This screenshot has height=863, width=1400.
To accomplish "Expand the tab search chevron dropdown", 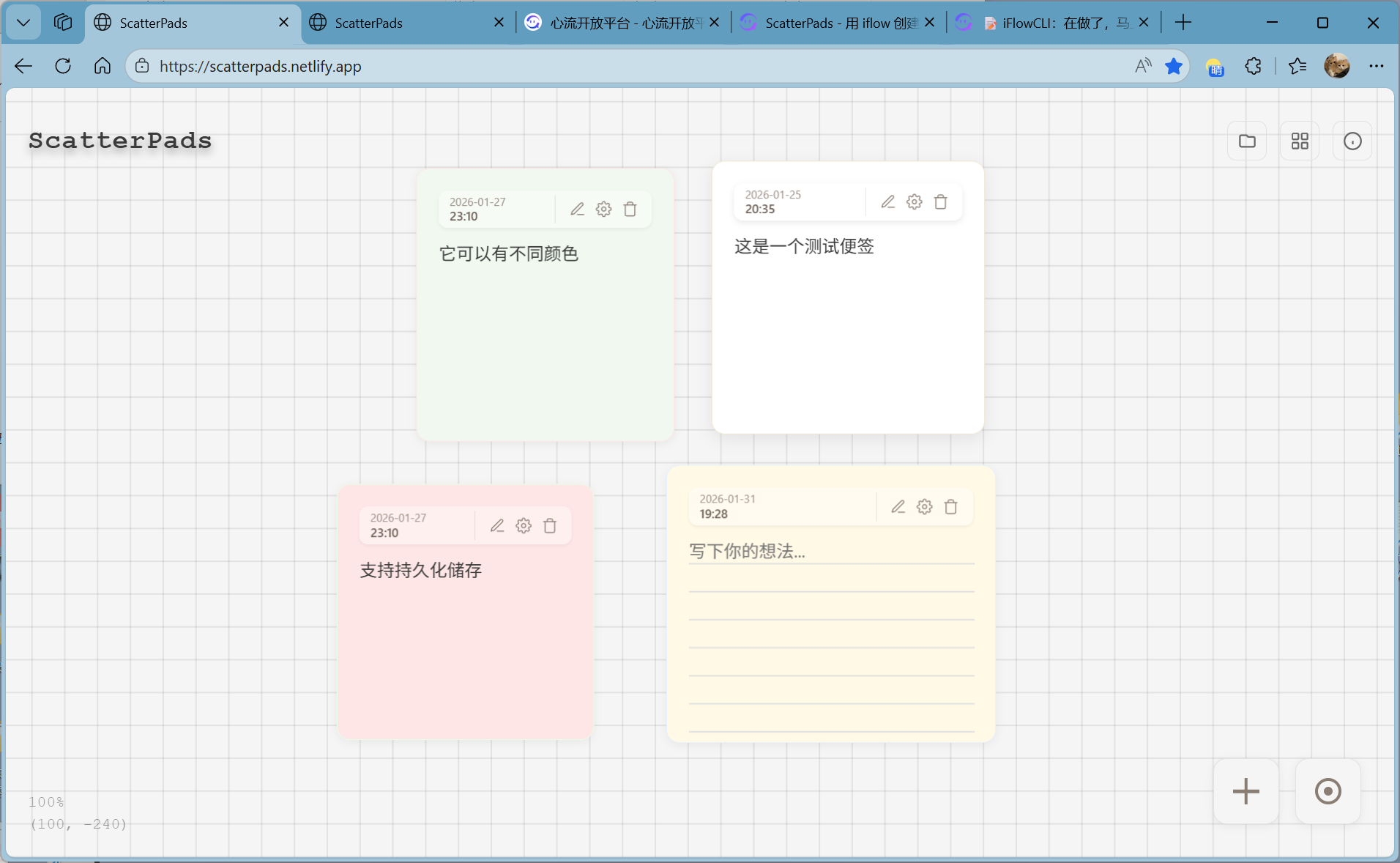I will pos(23,23).
